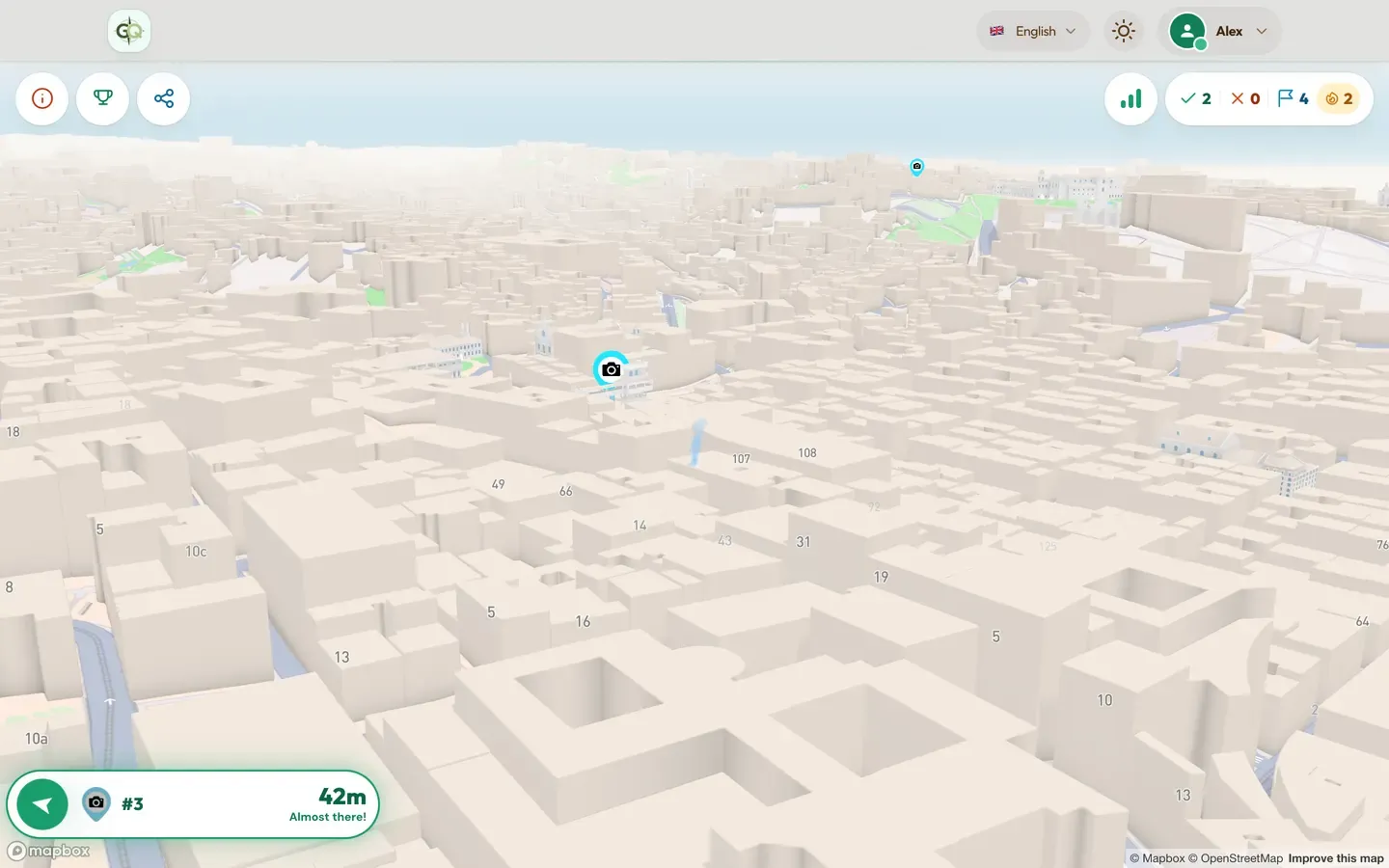
Task: Click the camera pin icon beside #3
Action: pyautogui.click(x=95, y=803)
